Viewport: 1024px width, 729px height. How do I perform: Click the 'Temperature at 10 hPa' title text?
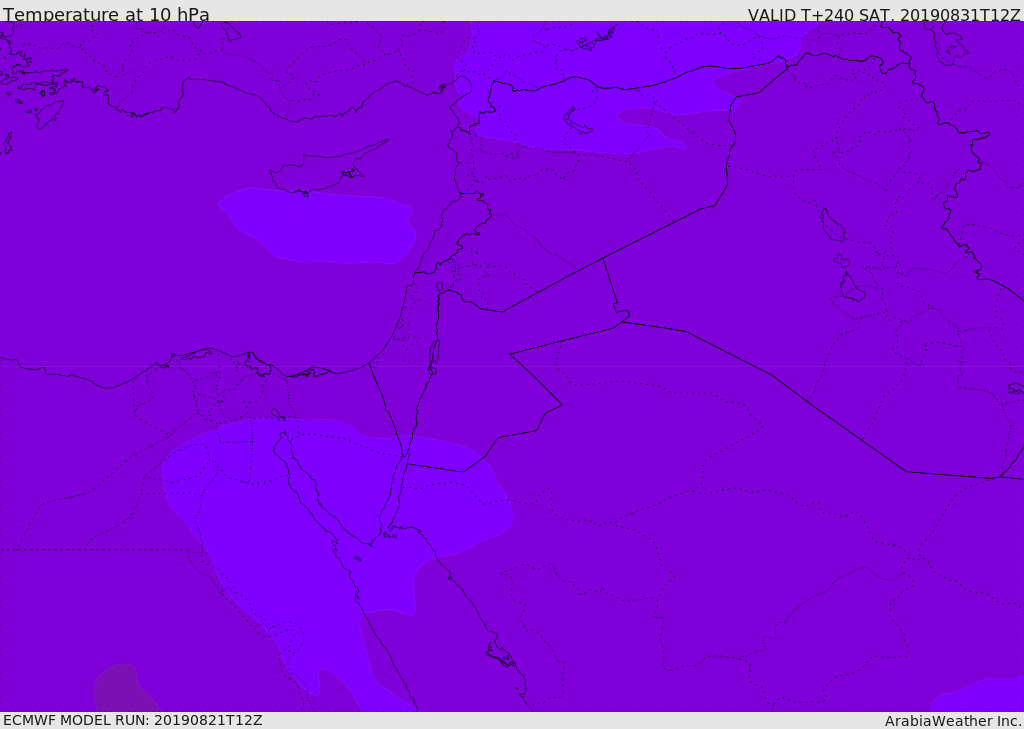click(x=106, y=14)
